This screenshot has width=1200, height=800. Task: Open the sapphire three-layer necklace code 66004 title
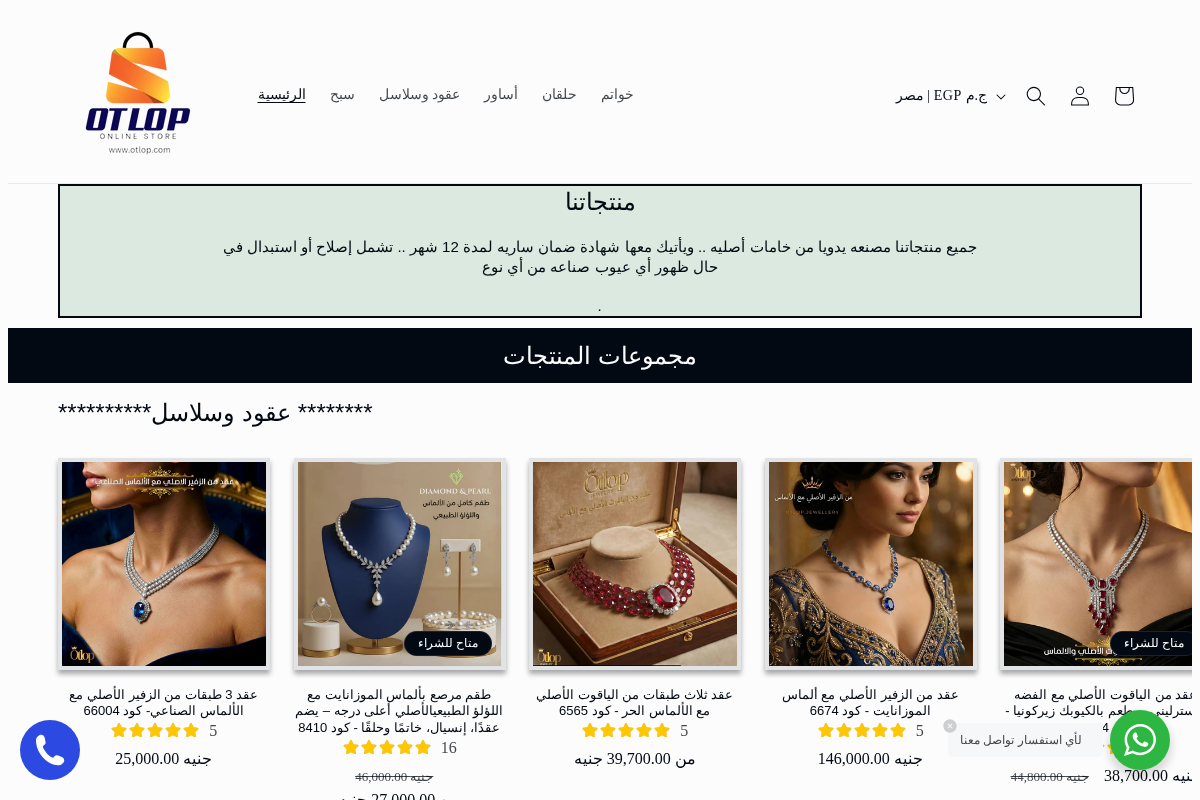pyautogui.click(x=164, y=702)
